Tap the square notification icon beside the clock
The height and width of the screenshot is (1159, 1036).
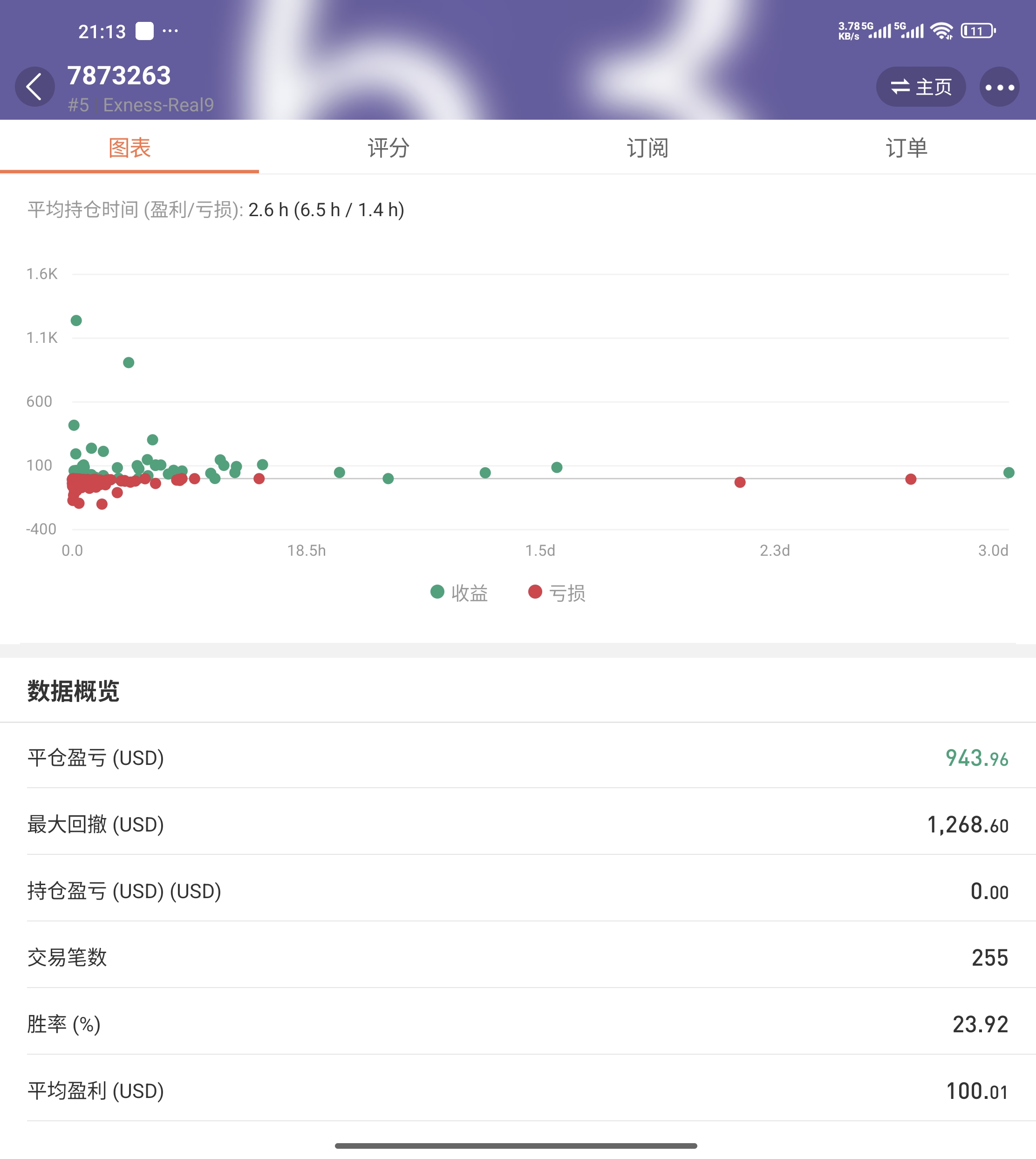[x=144, y=31]
